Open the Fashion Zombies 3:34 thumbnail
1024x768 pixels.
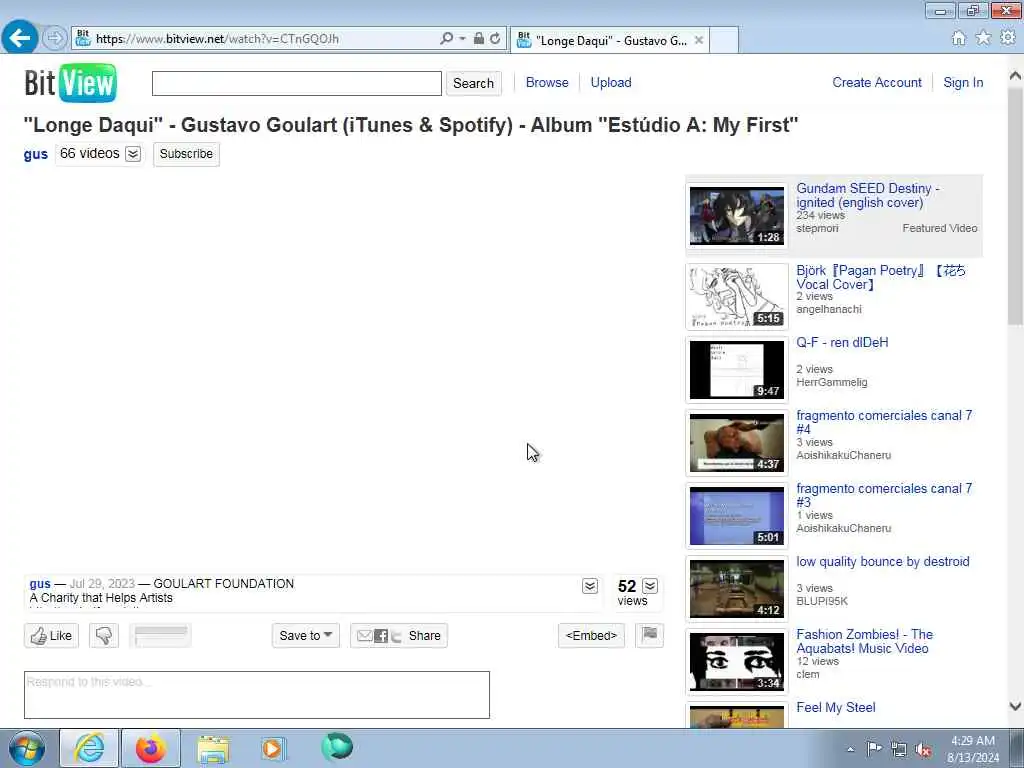[x=737, y=662]
